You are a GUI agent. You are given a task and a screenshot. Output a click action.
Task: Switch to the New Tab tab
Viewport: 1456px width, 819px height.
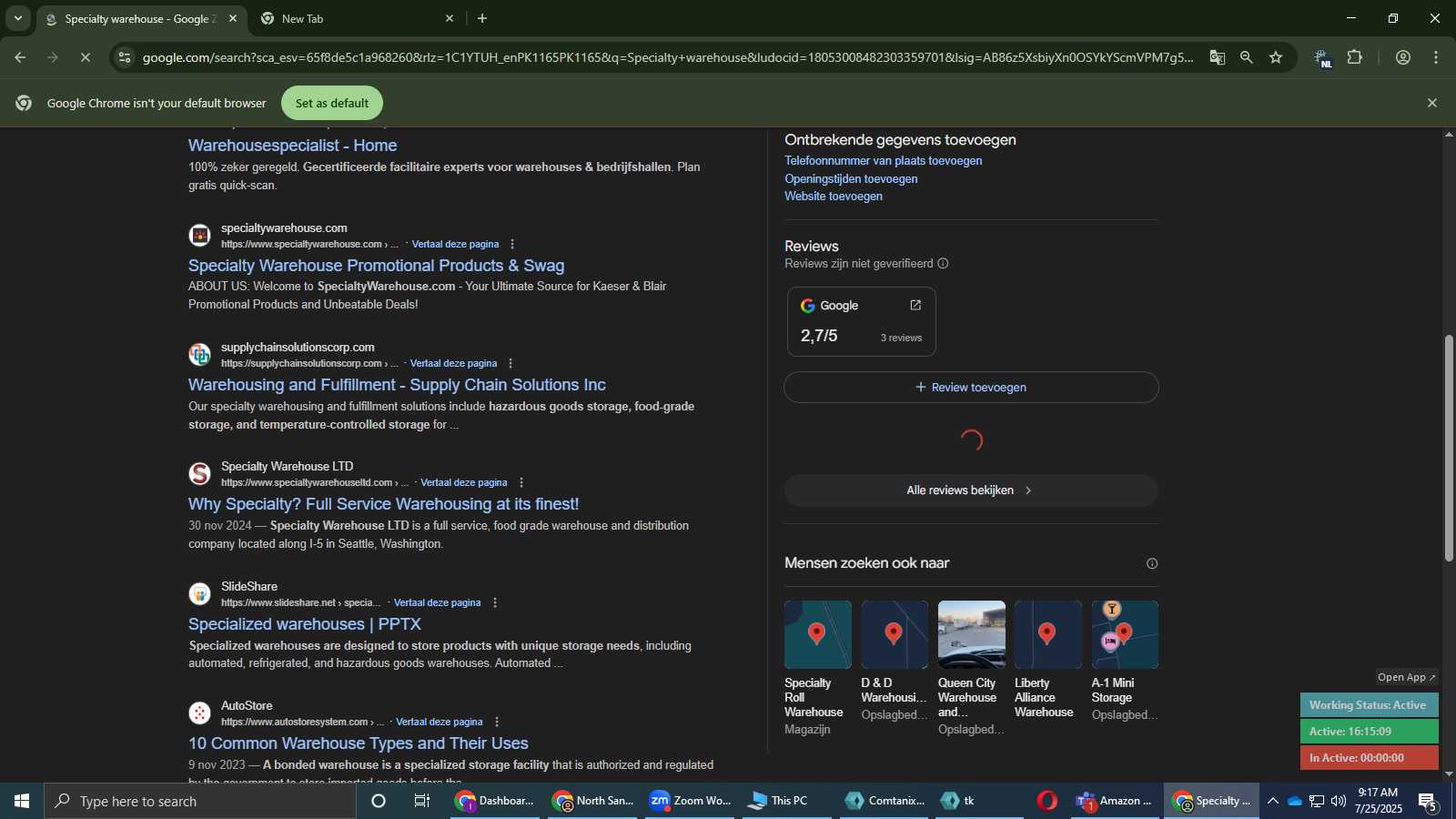(x=355, y=18)
